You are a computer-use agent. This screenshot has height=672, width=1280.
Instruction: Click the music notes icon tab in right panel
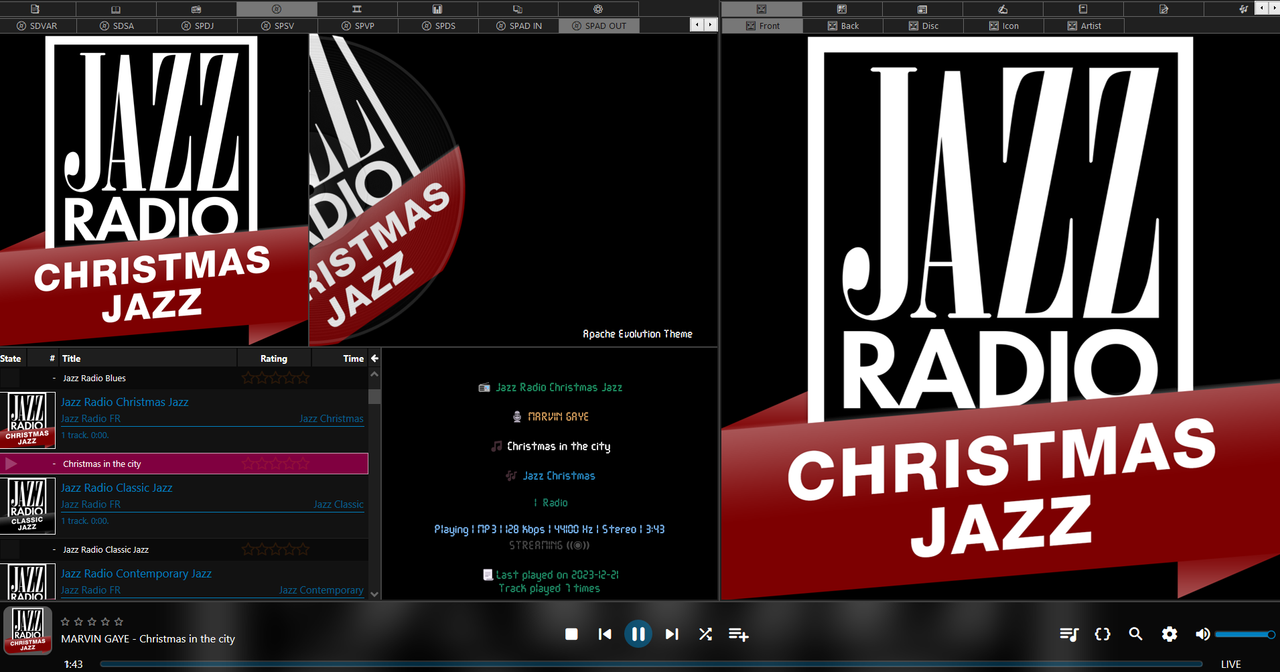click(x=1243, y=9)
